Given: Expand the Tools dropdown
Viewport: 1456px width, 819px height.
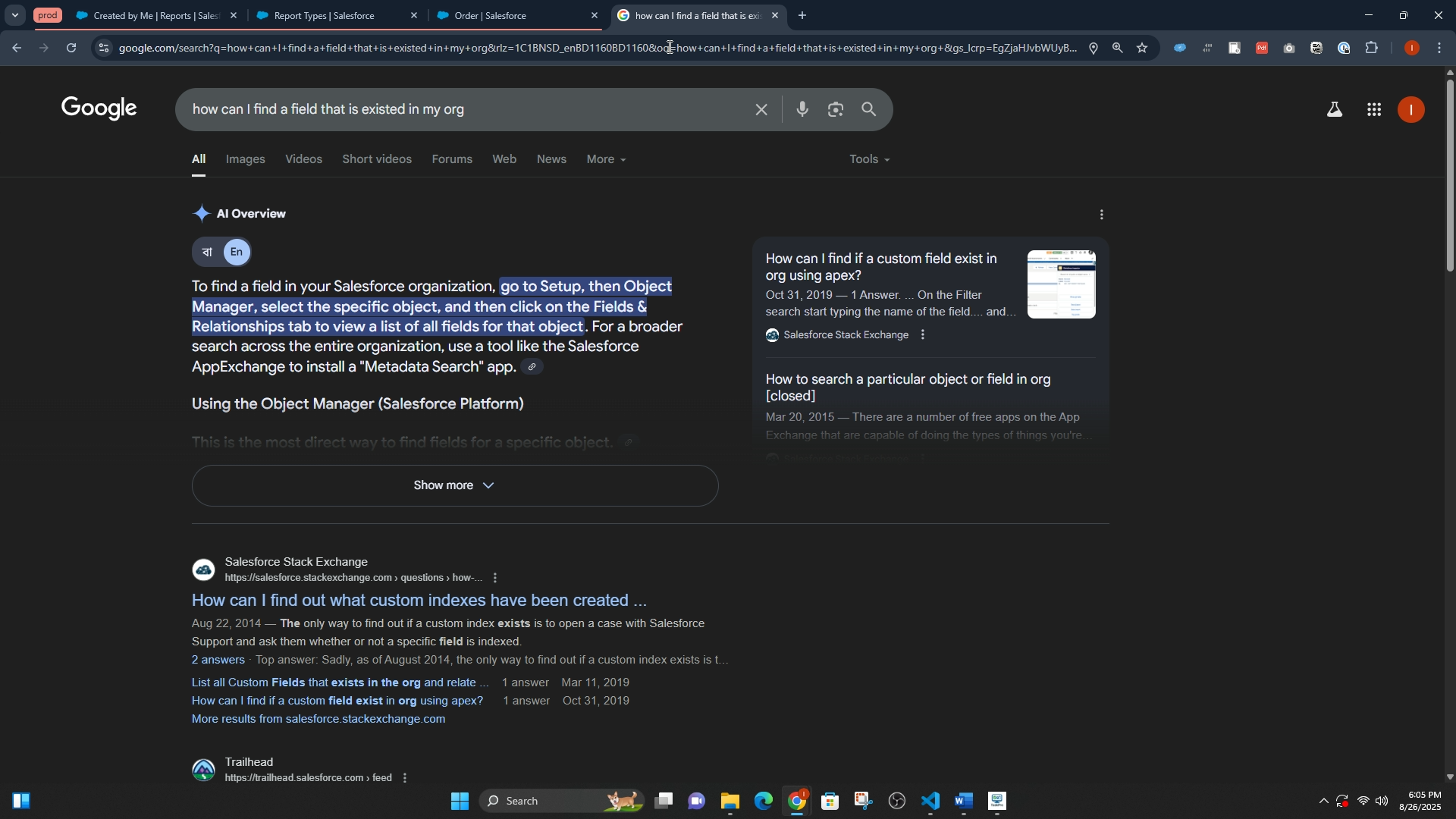Looking at the screenshot, I should click(869, 159).
